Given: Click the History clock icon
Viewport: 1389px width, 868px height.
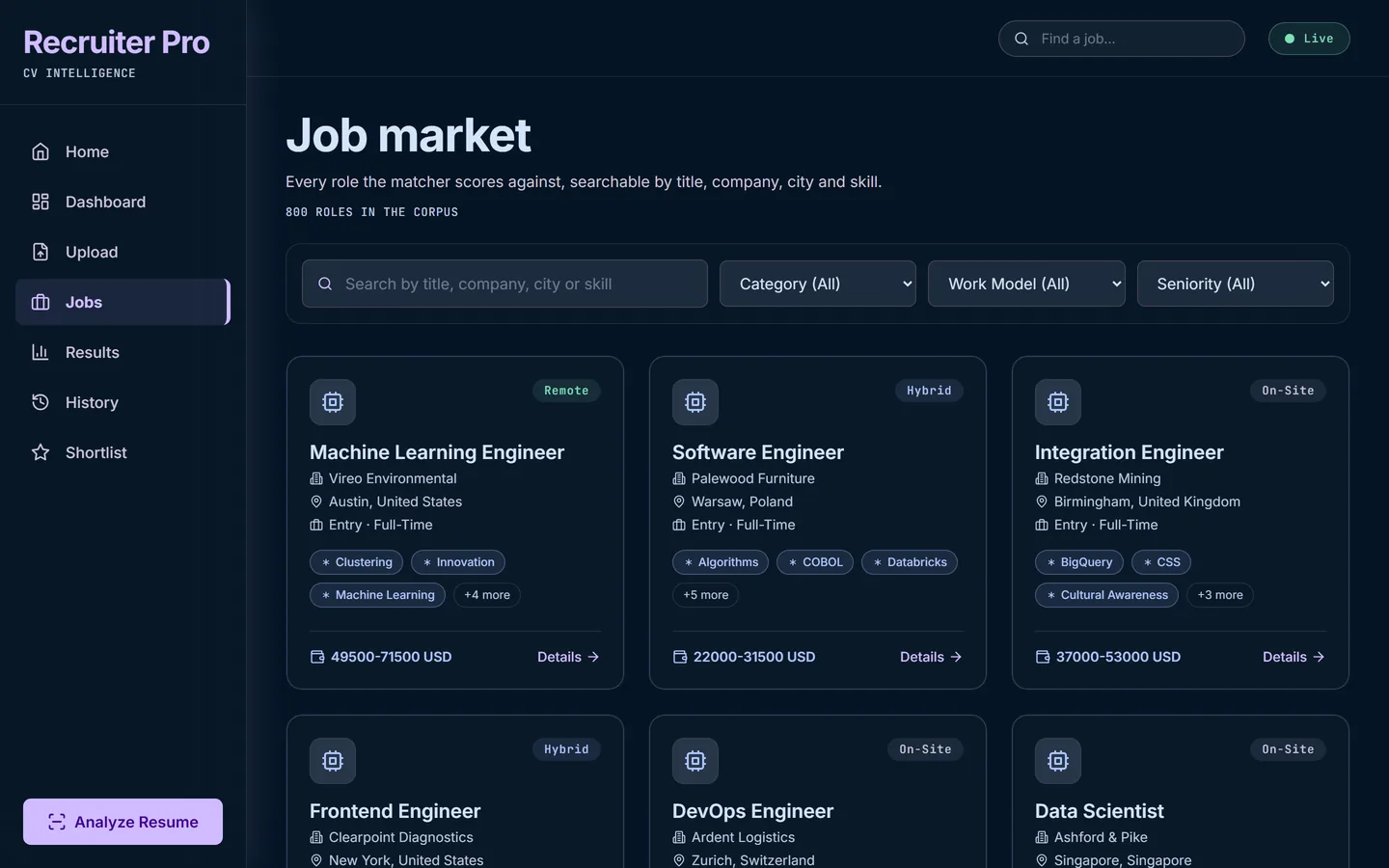Looking at the screenshot, I should tap(41, 402).
